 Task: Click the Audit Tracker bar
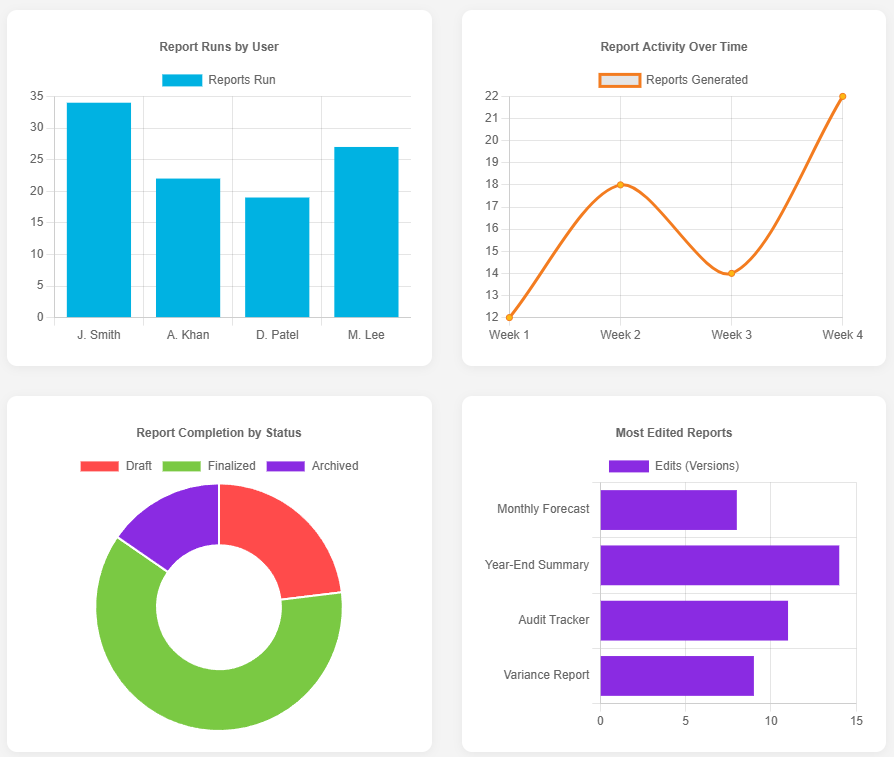pyautogui.click(x=694, y=620)
